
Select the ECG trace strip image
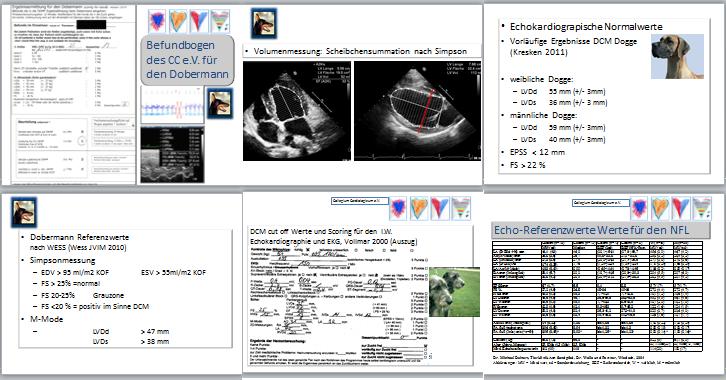(172, 106)
